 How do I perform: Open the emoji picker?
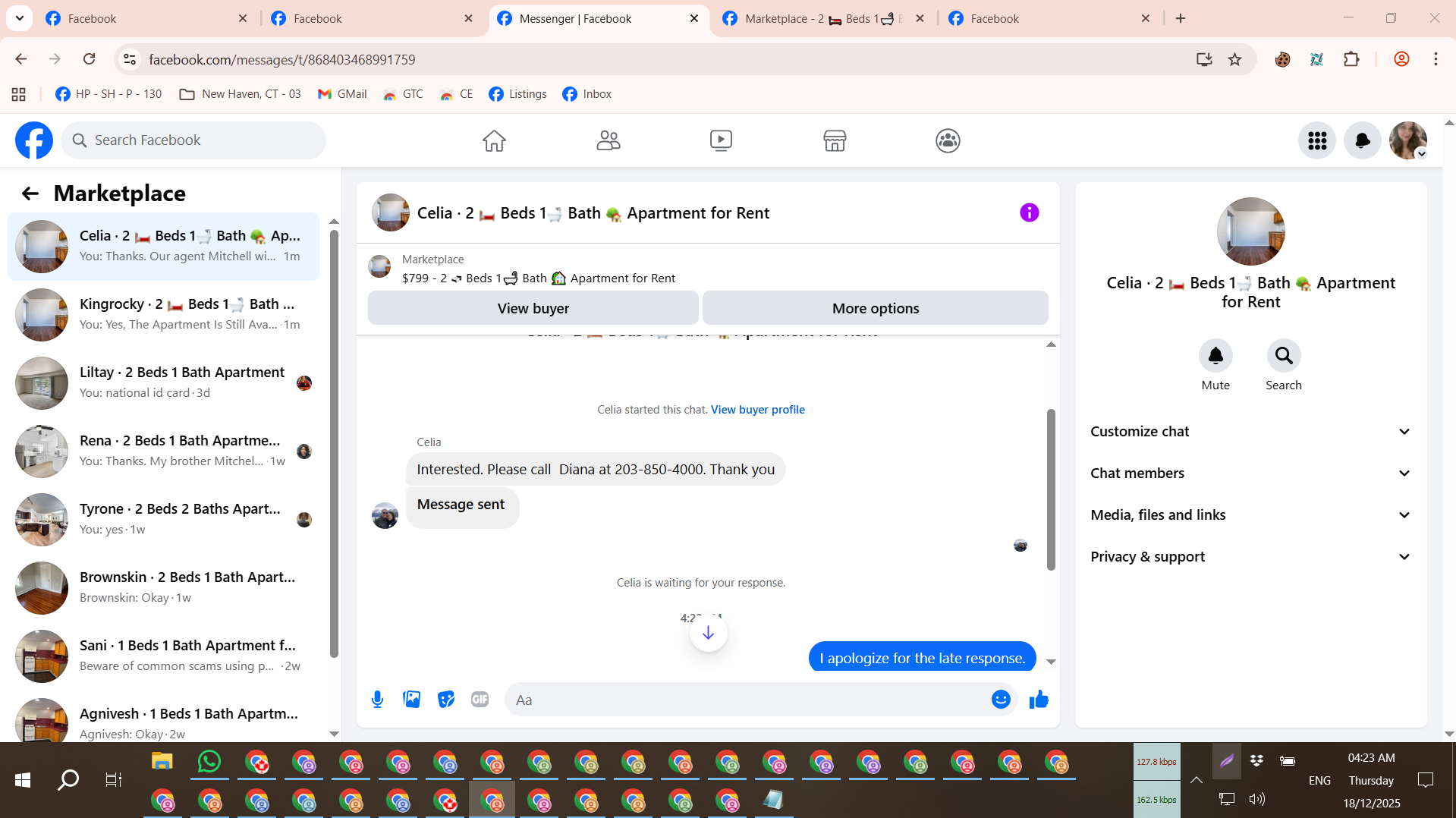click(1001, 700)
